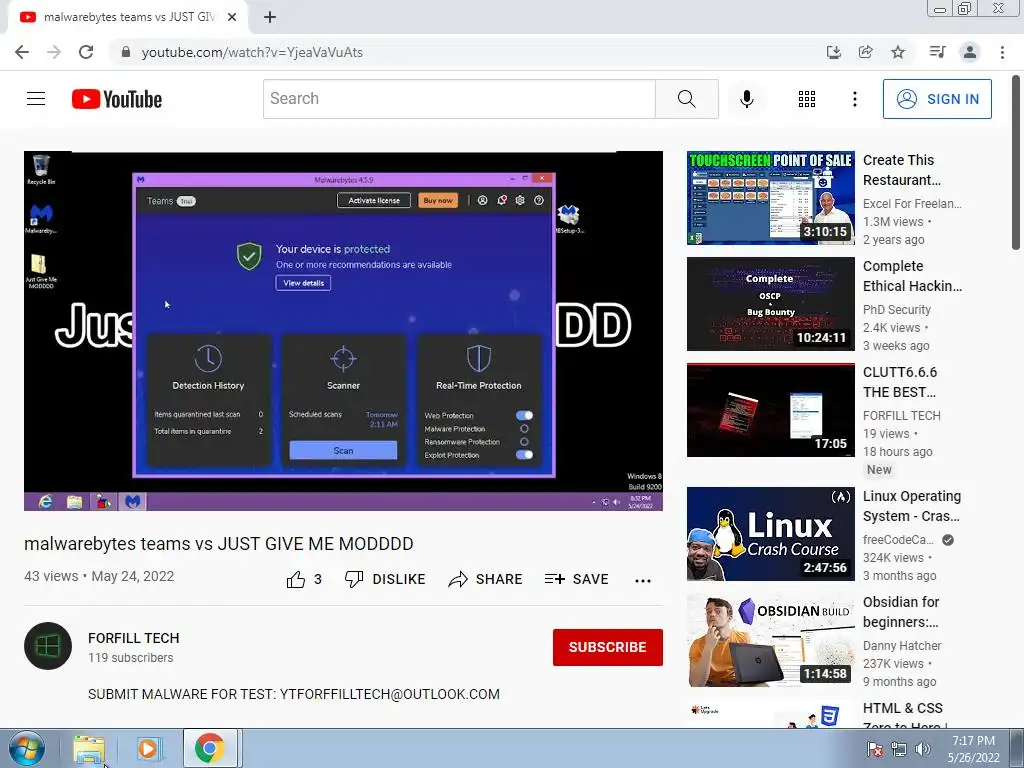Open Create This Restaurant video title
This screenshot has width=1024, height=768.
click(902, 170)
